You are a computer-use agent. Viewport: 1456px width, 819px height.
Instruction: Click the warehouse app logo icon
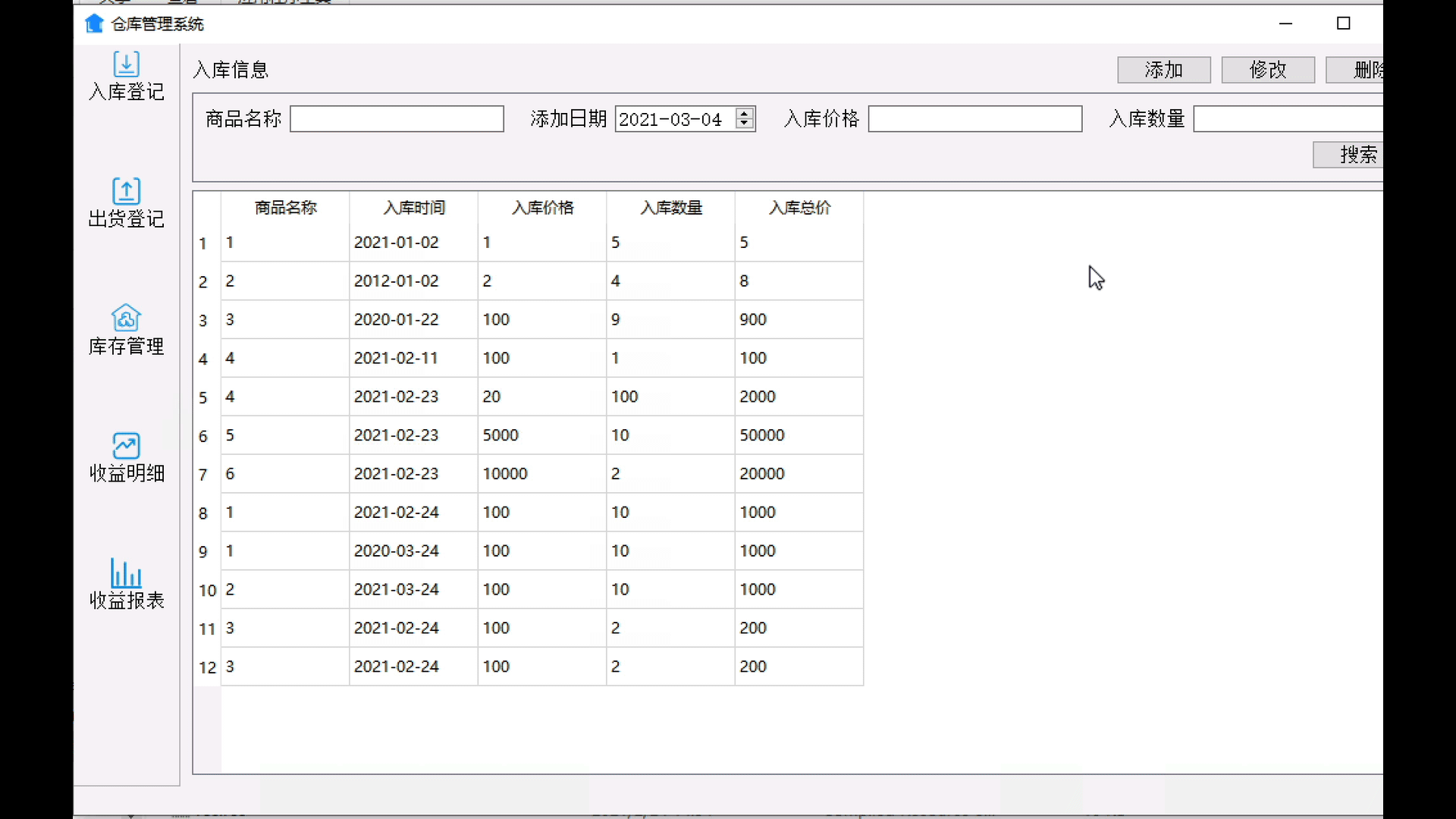94,24
